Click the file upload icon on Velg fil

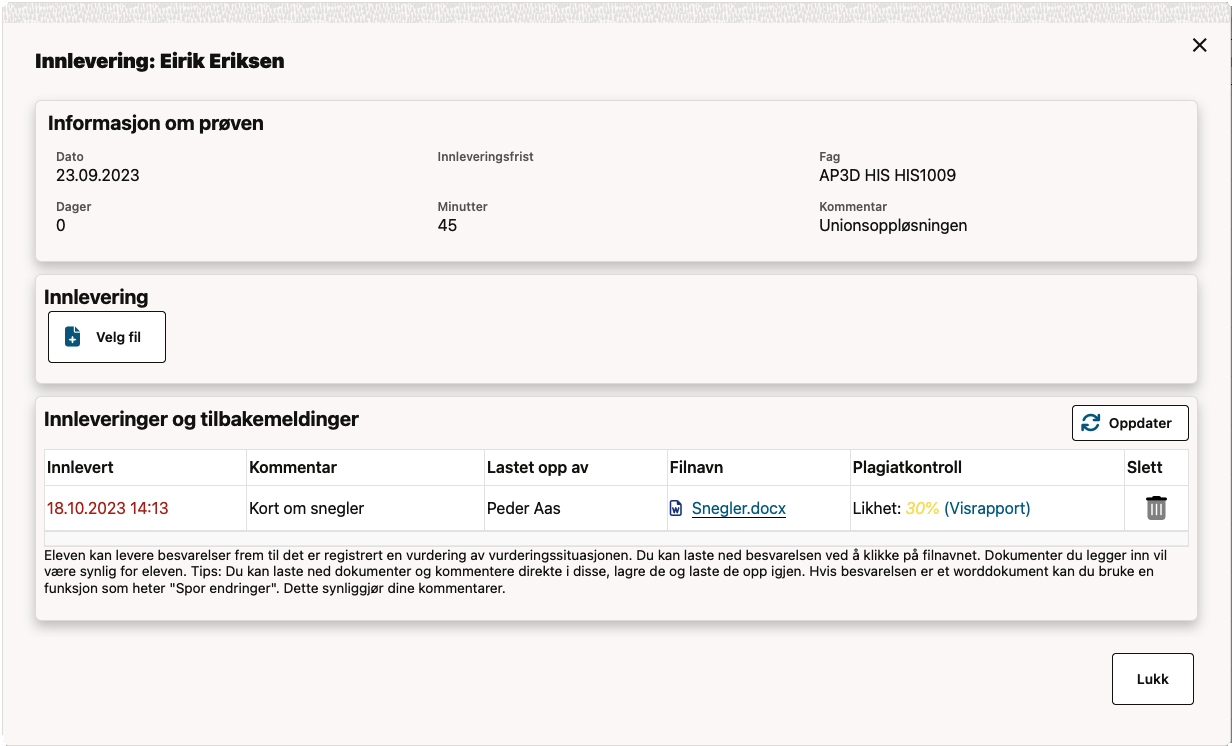coord(71,337)
